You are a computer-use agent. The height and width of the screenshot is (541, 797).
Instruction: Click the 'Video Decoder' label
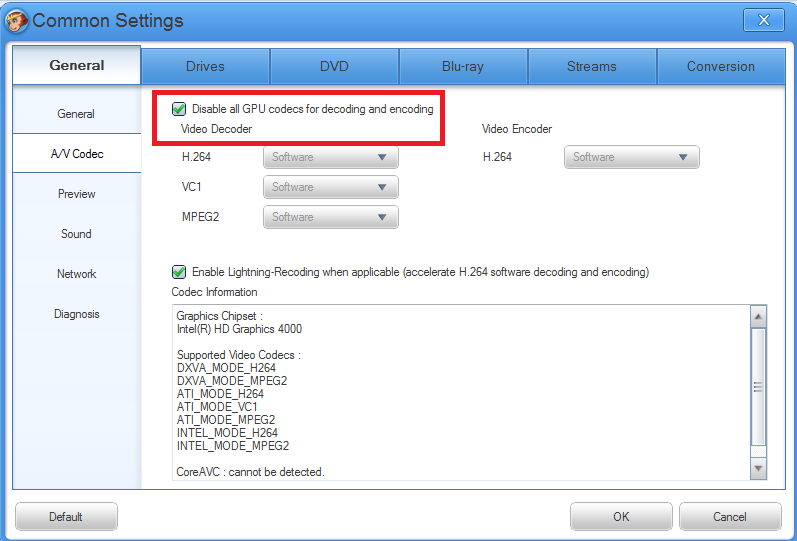[217, 129]
